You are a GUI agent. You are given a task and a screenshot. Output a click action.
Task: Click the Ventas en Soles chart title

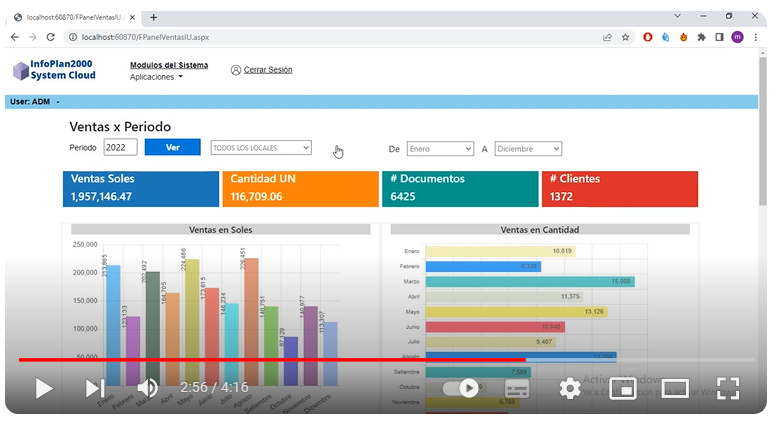(220, 230)
